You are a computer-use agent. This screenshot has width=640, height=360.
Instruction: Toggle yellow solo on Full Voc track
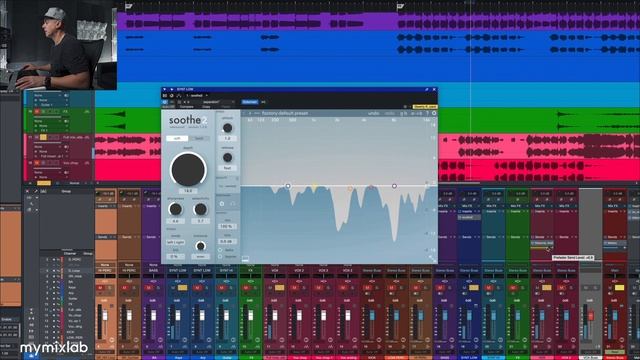[43, 138]
